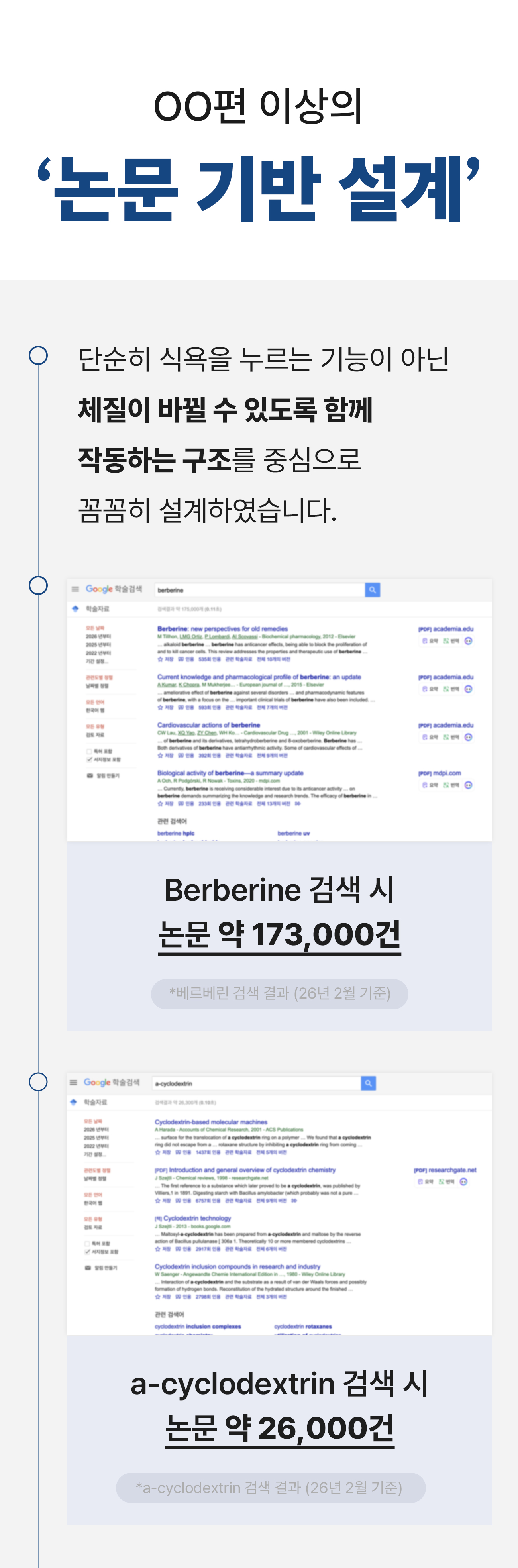Open 'Berberine: new perspectives for old remedies' link
The width and height of the screenshot is (518, 1568).
222,629
